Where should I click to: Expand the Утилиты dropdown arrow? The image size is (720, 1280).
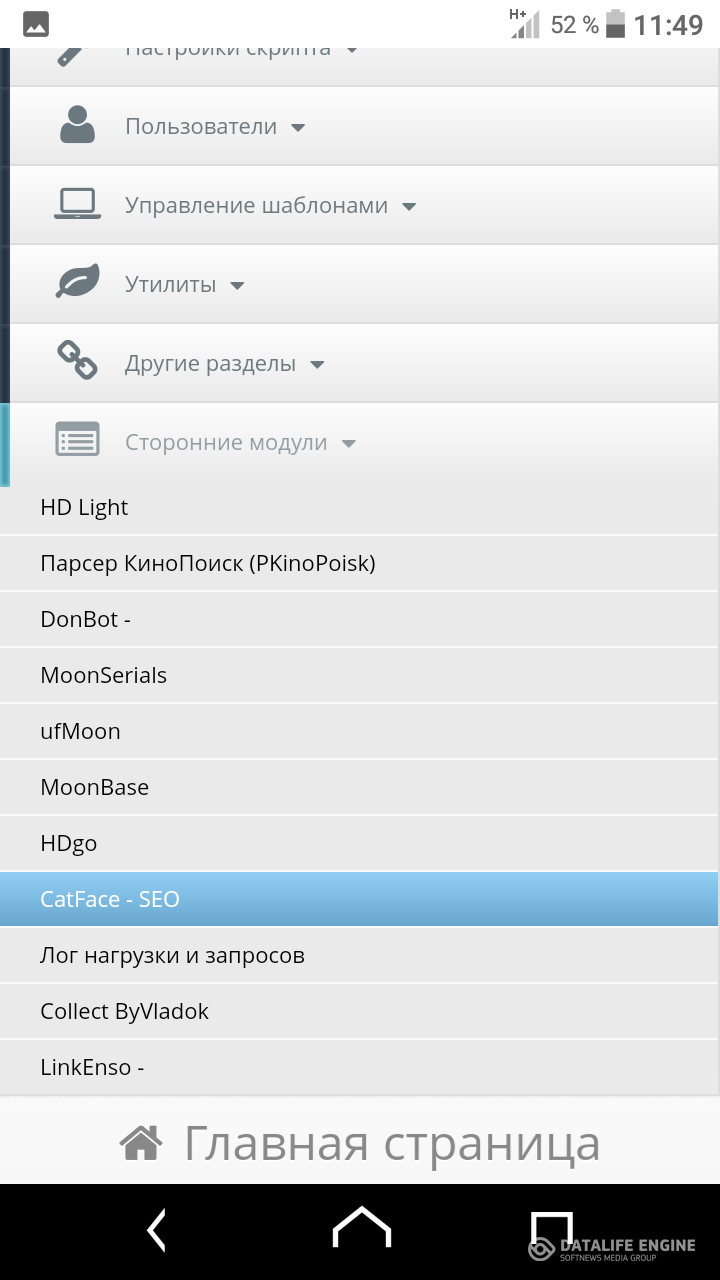(237, 286)
